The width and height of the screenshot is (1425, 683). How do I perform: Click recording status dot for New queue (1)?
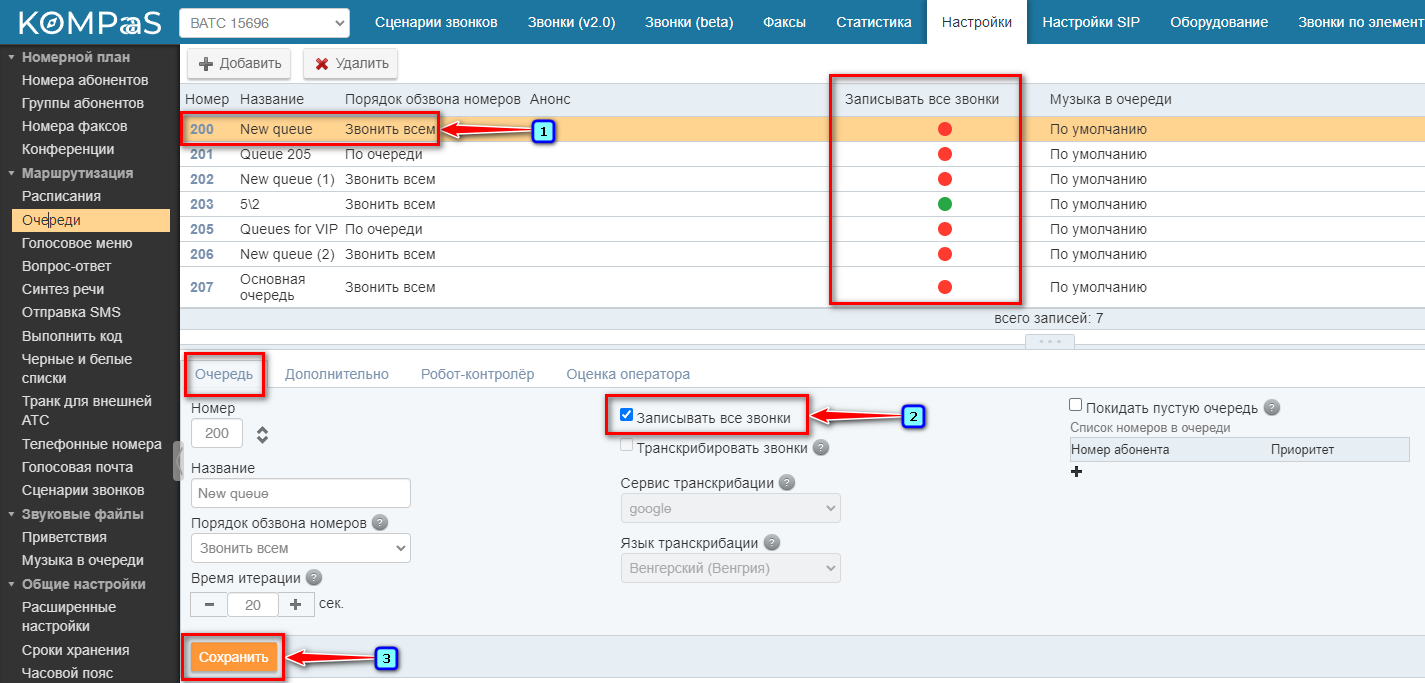(945, 179)
